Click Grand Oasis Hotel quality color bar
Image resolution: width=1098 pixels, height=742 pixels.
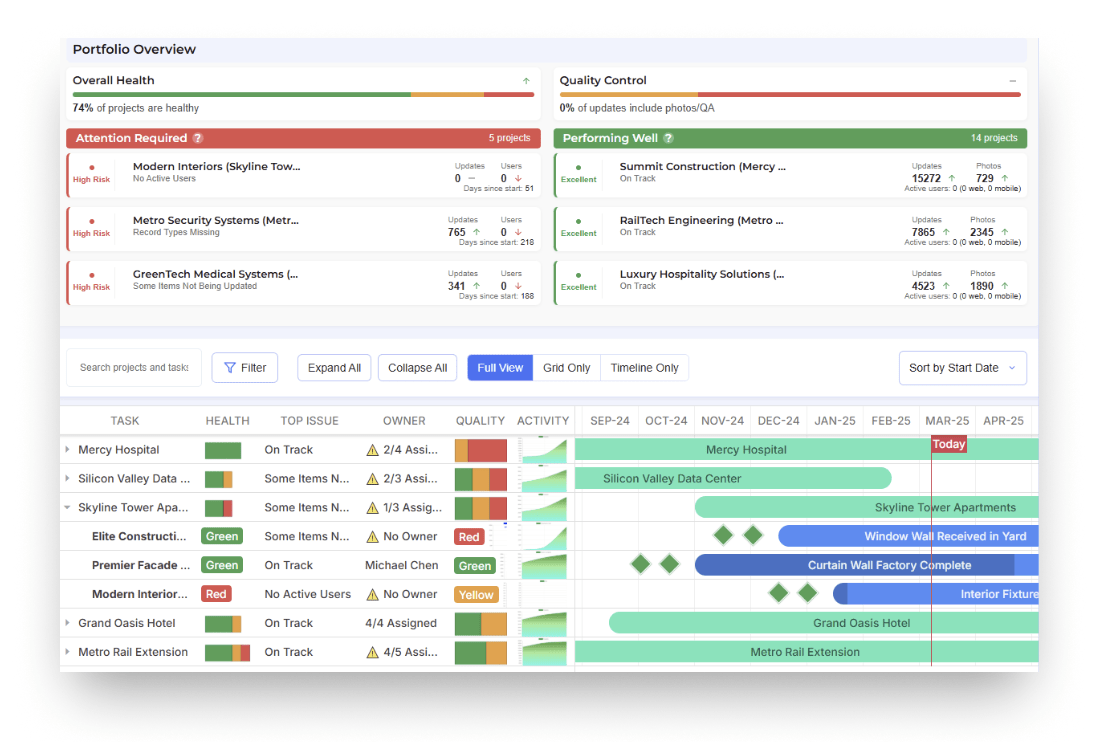480,624
